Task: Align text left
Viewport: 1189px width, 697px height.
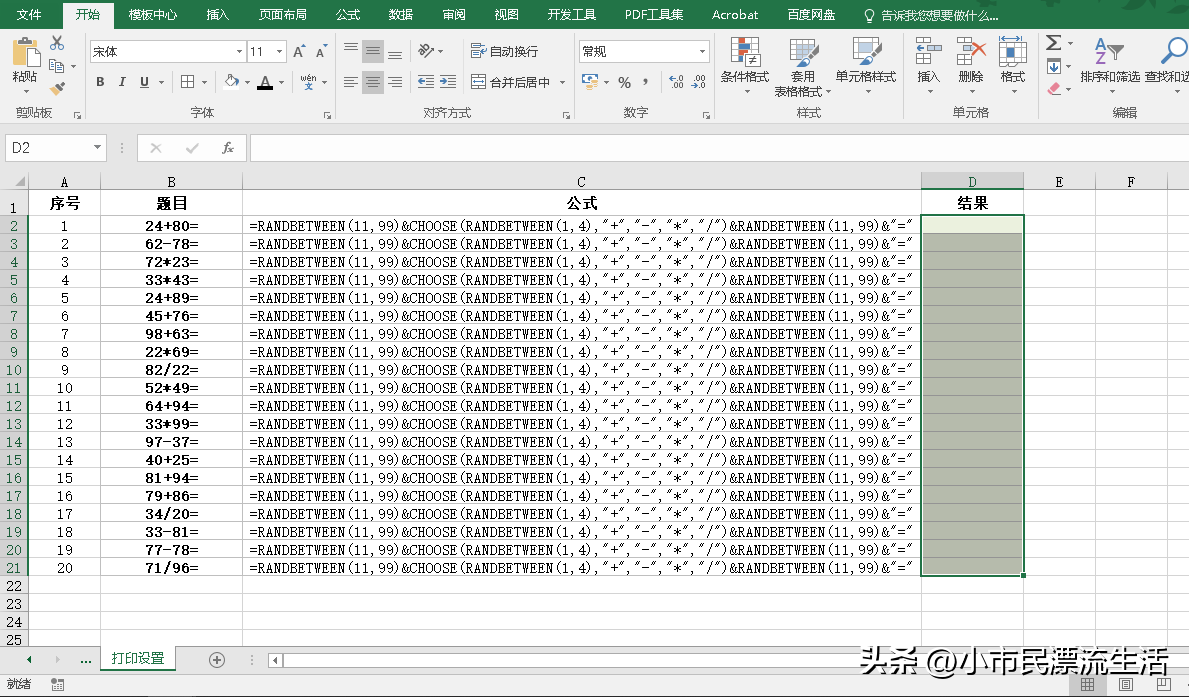Action: 350,82
